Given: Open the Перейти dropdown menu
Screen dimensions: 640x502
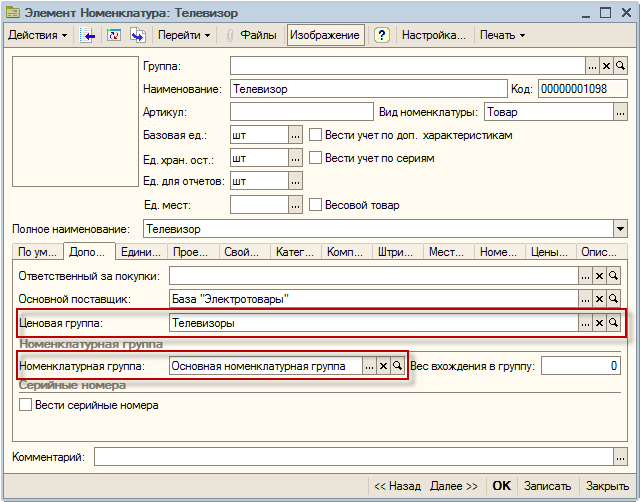Looking at the screenshot, I should tap(184, 35).
